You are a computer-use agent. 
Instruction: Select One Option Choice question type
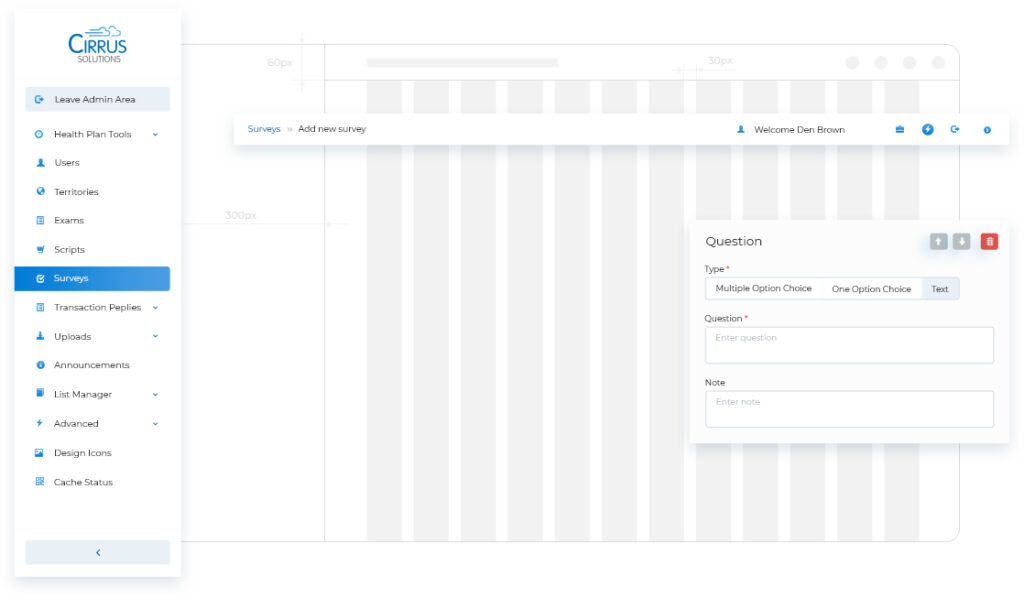pyautogui.click(x=871, y=289)
